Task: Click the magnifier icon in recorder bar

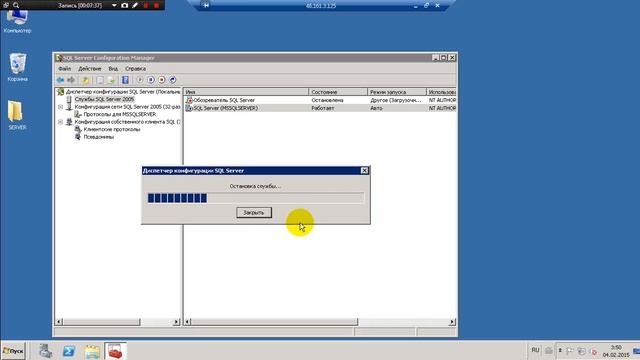Action: click(x=16, y=5)
